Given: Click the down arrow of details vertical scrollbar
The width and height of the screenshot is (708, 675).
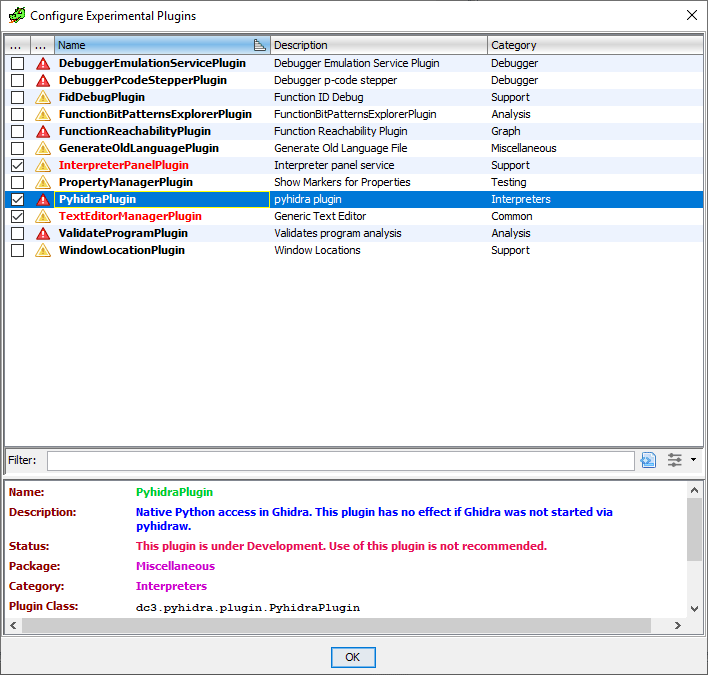Looking at the screenshot, I should pos(694,609).
